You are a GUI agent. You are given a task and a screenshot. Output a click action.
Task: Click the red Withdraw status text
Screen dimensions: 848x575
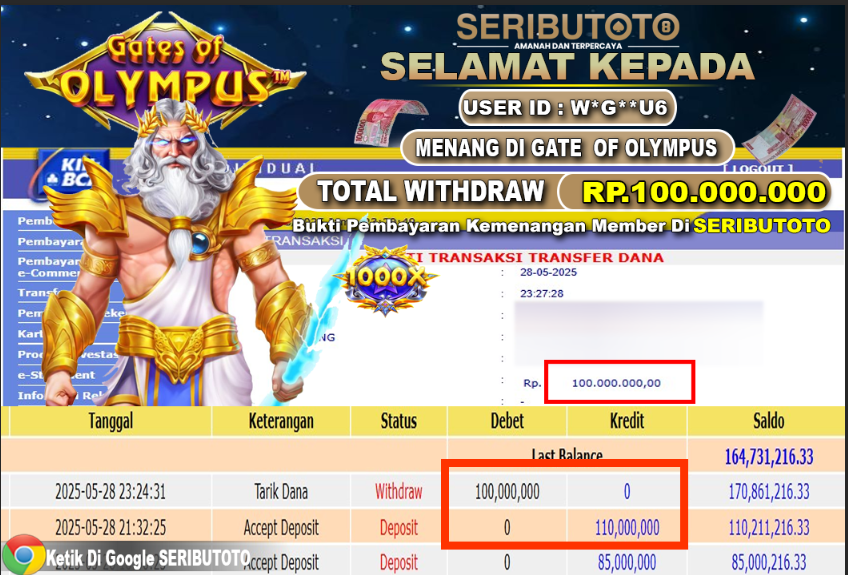click(399, 492)
